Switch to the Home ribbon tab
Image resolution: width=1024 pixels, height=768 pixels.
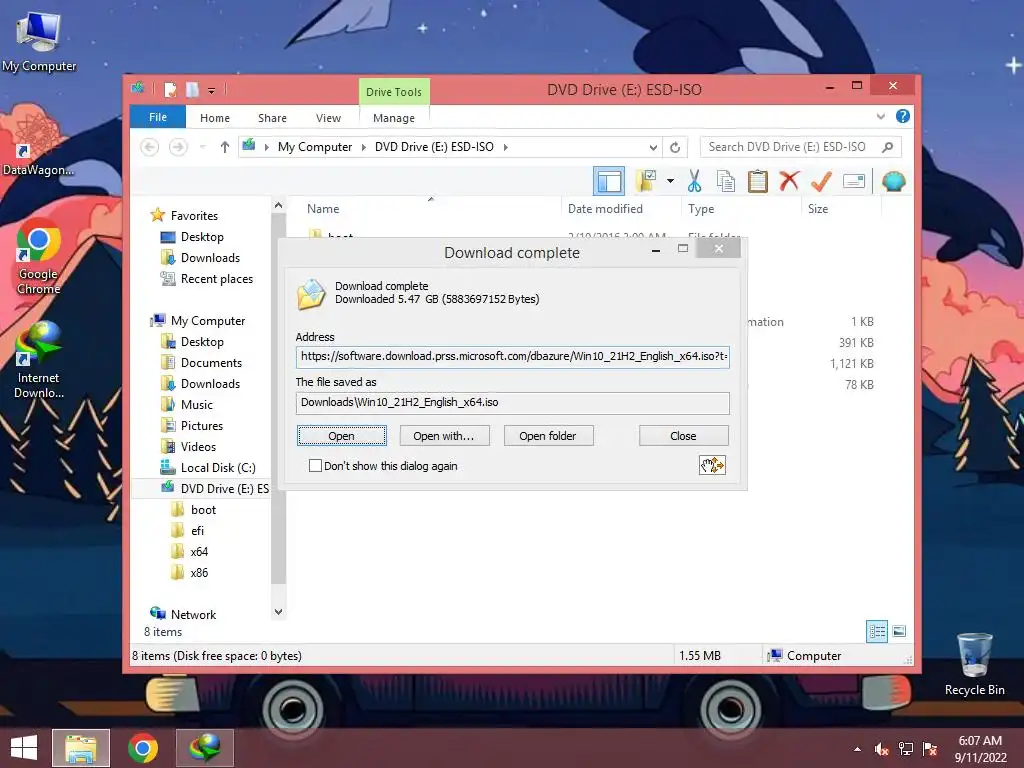click(215, 118)
